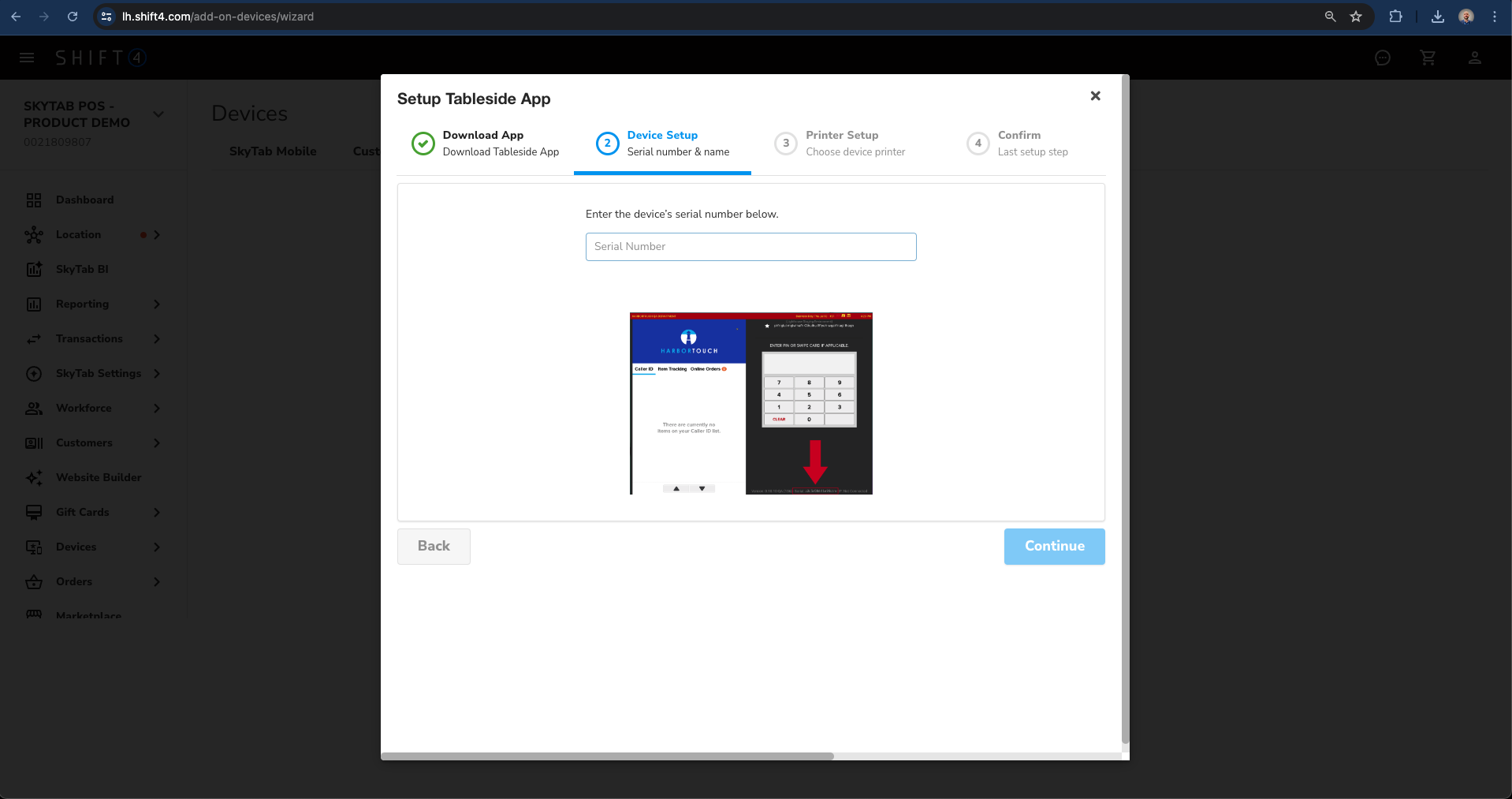The image size is (1512, 799).
Task: Open the browser extensions puzzle icon
Action: (x=1395, y=17)
